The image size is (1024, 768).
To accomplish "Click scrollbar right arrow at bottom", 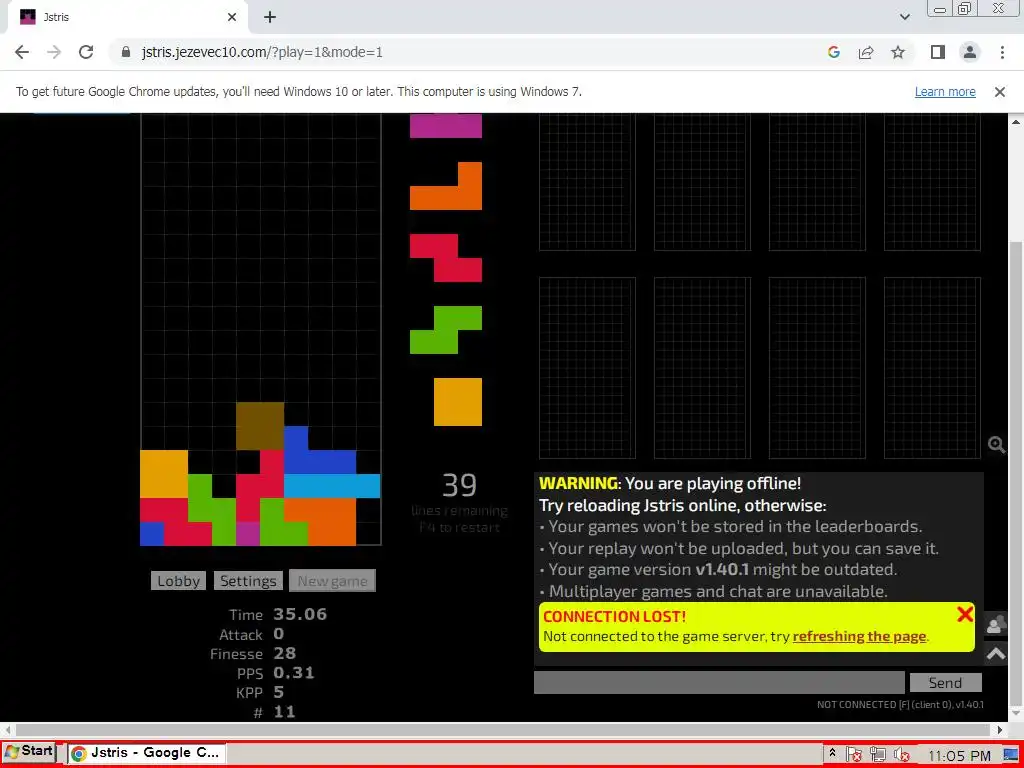I will [x=1000, y=729].
